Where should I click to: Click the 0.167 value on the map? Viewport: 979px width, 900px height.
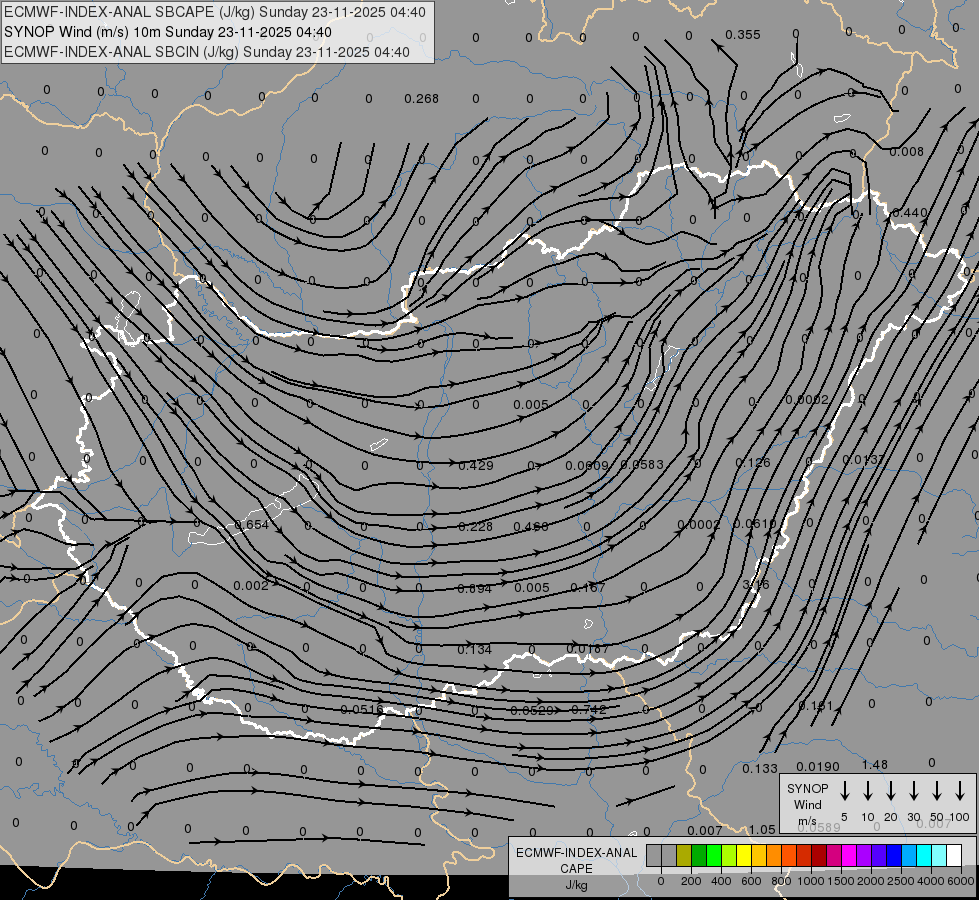click(x=588, y=588)
